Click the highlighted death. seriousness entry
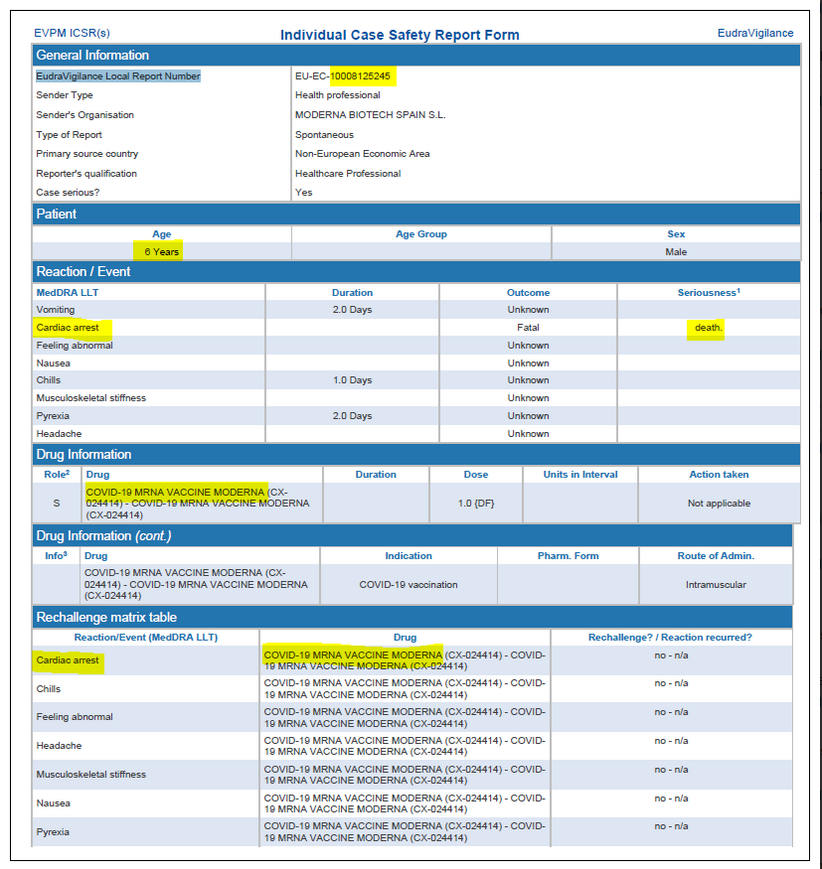This screenshot has height=869, width=822. (708, 327)
